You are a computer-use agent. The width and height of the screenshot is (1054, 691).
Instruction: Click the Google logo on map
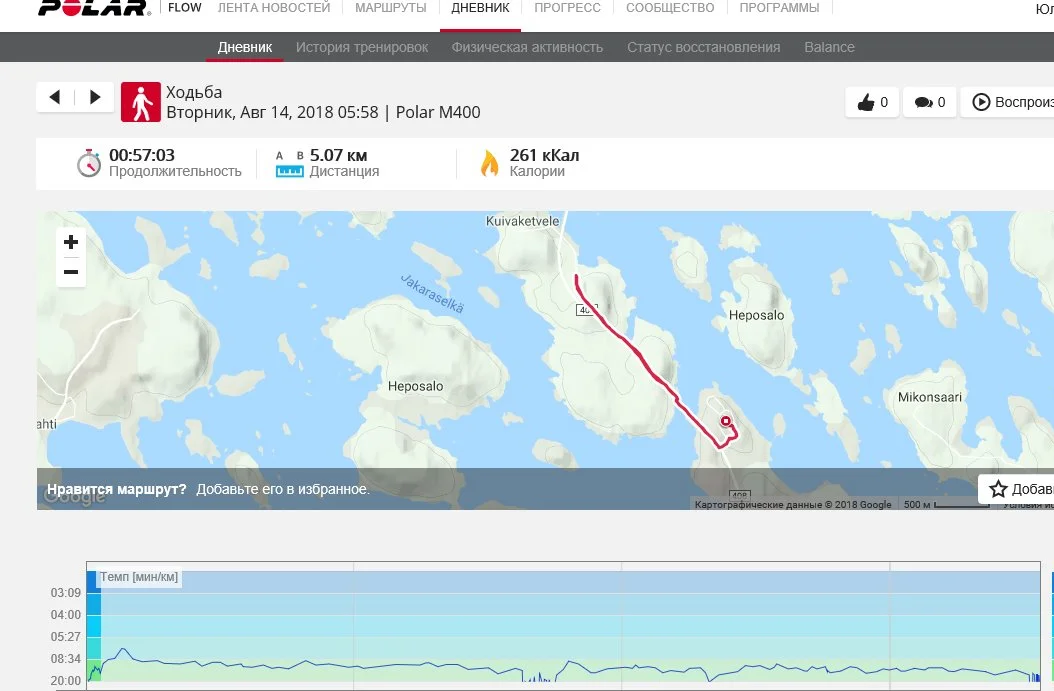(75, 495)
